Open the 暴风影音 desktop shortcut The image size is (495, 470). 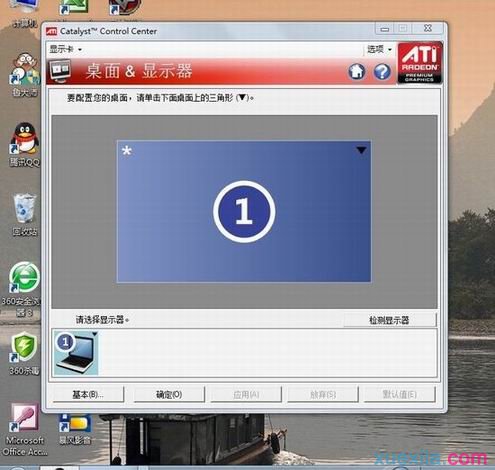[75, 429]
